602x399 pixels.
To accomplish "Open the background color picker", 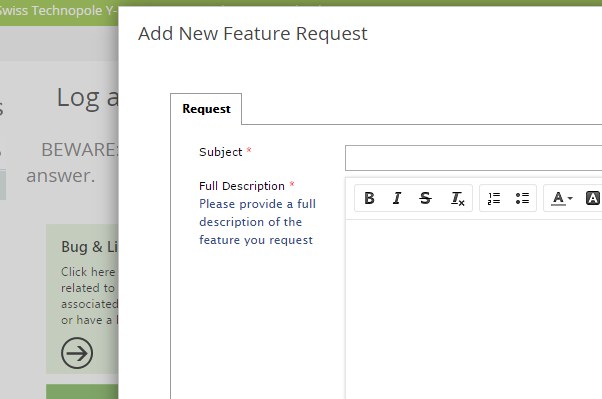I will click(x=593, y=198).
